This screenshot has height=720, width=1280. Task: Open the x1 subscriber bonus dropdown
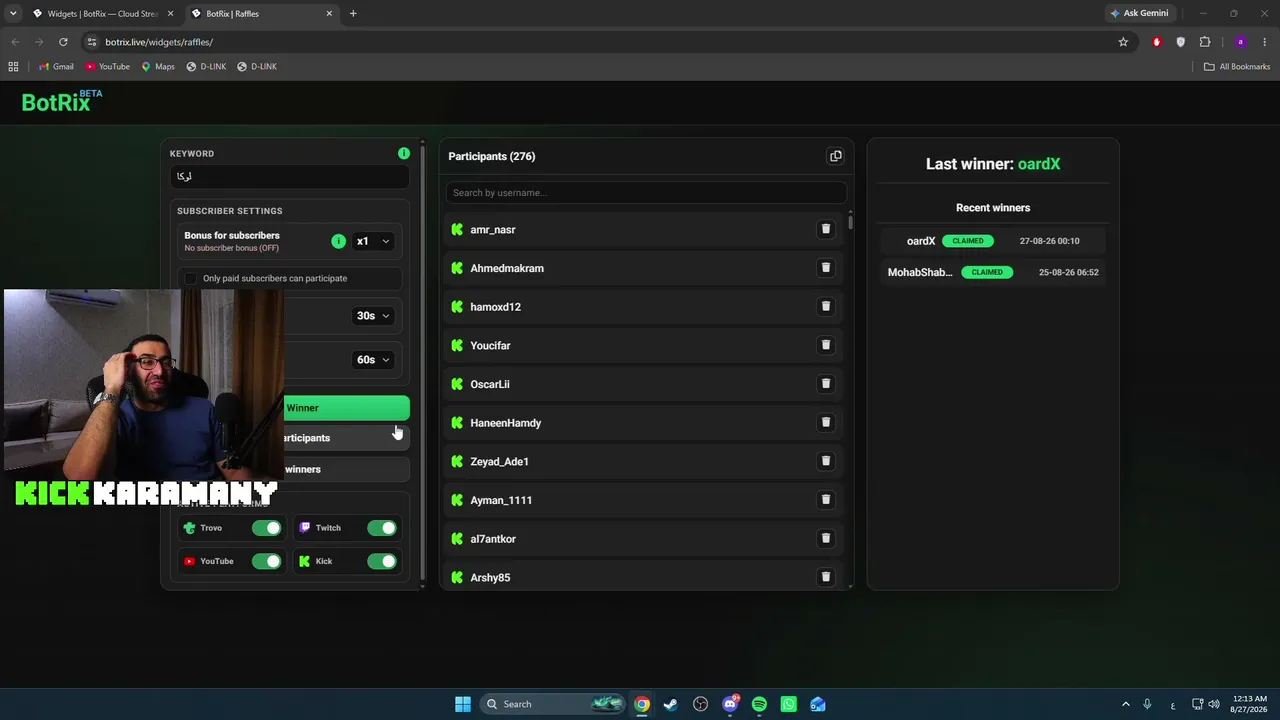(x=373, y=241)
